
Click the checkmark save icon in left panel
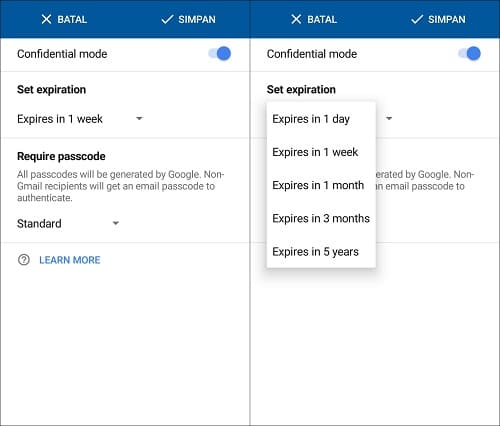(167, 19)
